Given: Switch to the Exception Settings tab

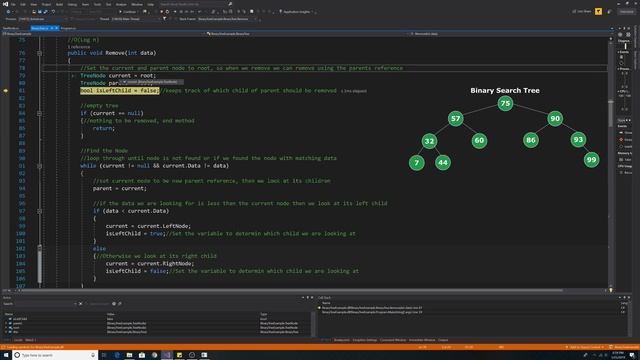Looking at the screenshot, I should [x=364, y=340].
